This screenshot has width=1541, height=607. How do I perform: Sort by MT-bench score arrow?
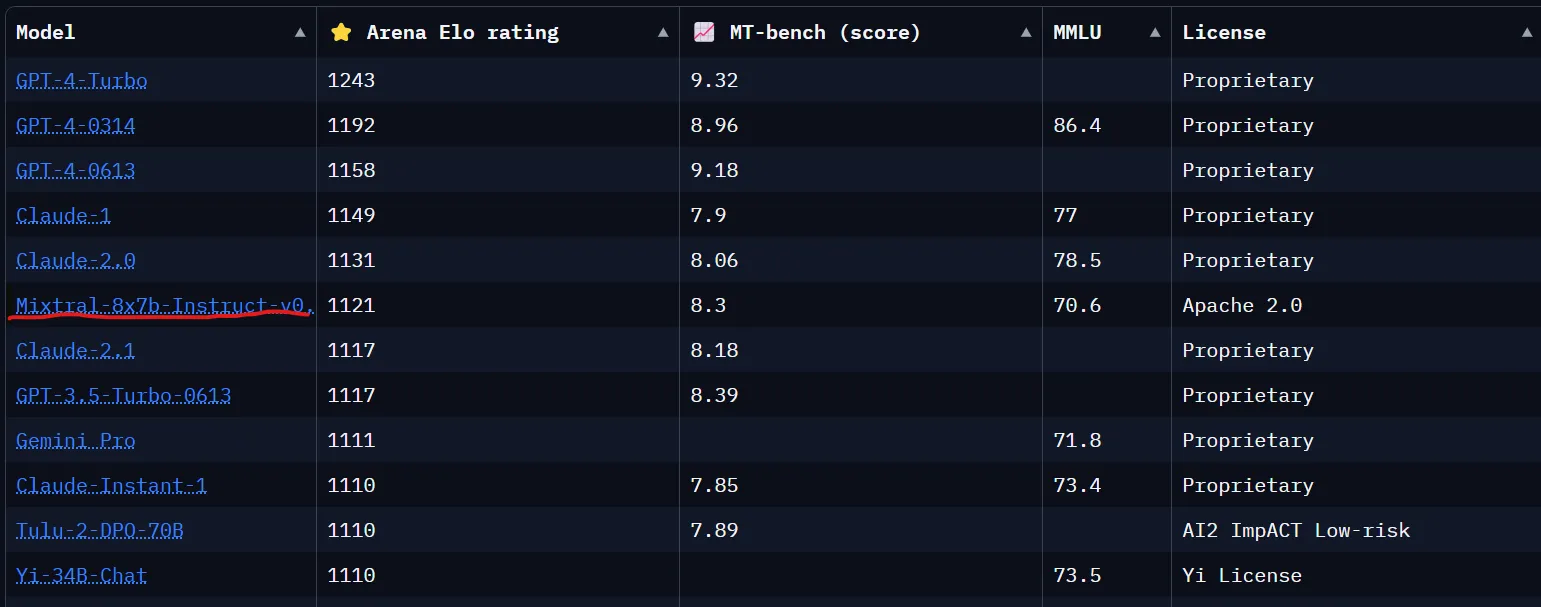point(1026,33)
